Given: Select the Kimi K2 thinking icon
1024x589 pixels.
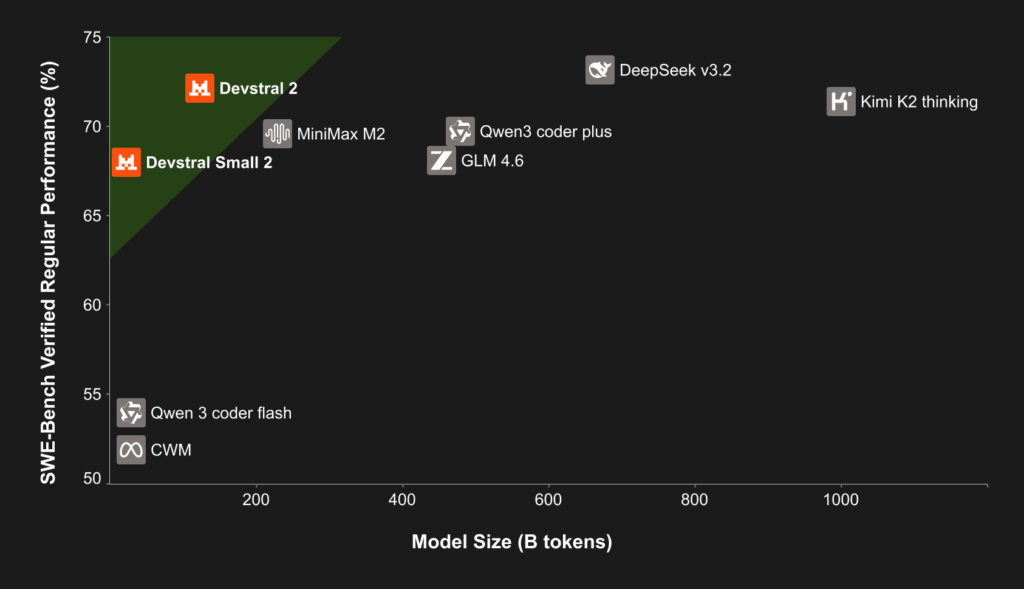Looking at the screenshot, I should [x=841, y=101].
